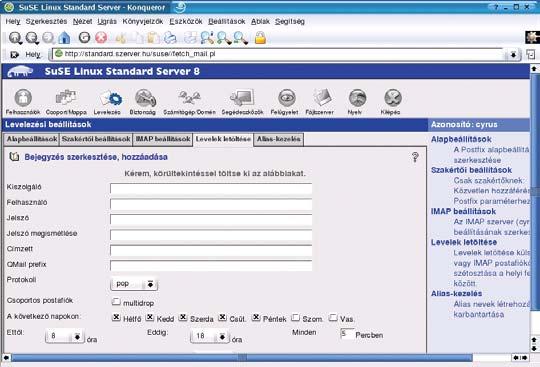The image size is (540, 367).
Task: Go to the Home page icon
Action: point(64,38)
